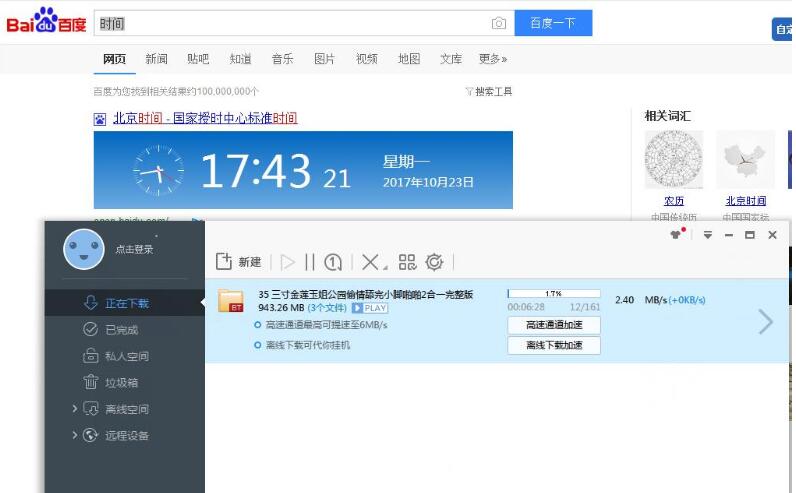Click the 北京时间 map thumbnail image
Screen dimensions: 796x493
coord(745,159)
